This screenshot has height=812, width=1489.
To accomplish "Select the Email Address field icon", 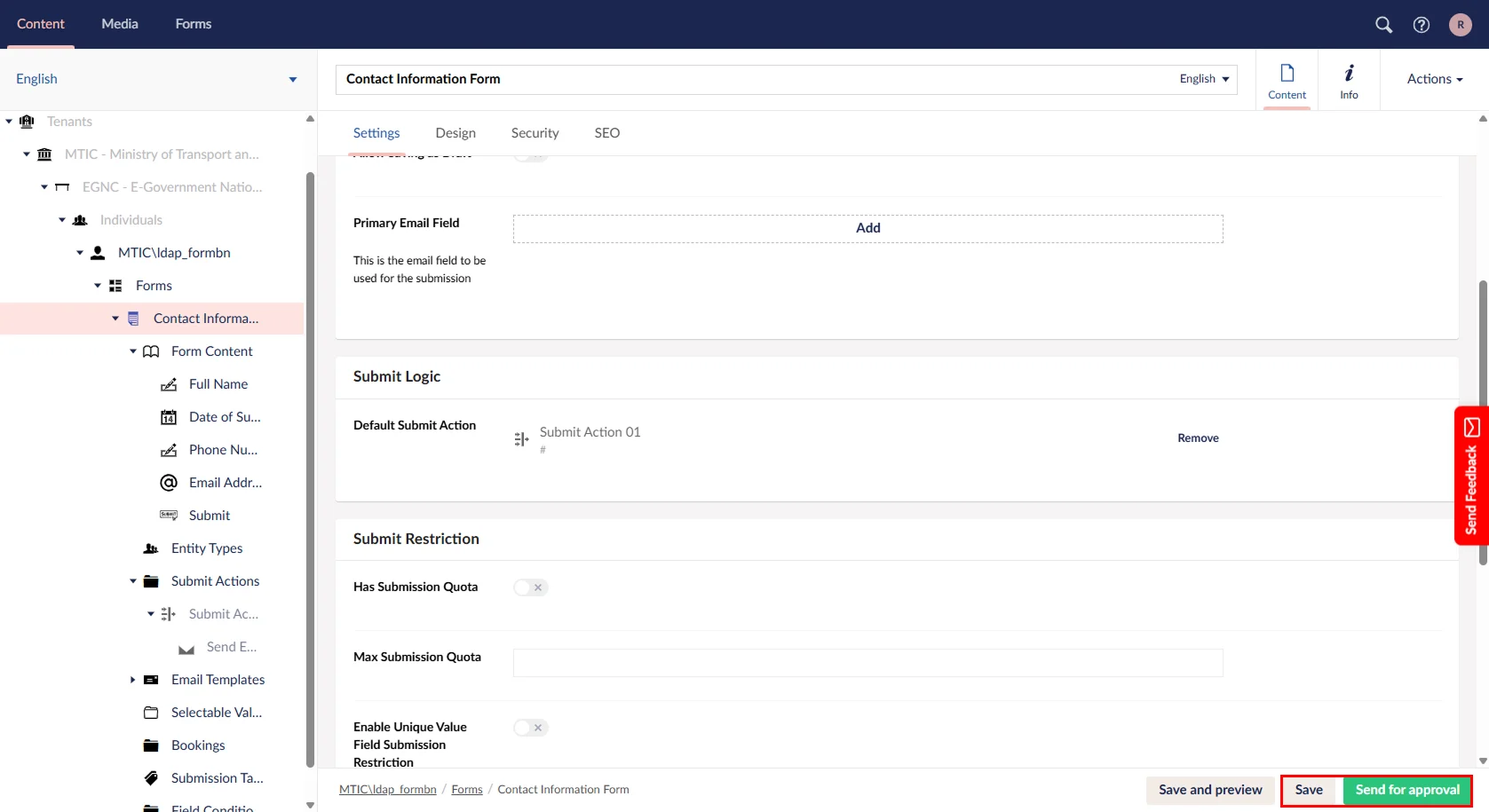I will [x=169, y=483].
